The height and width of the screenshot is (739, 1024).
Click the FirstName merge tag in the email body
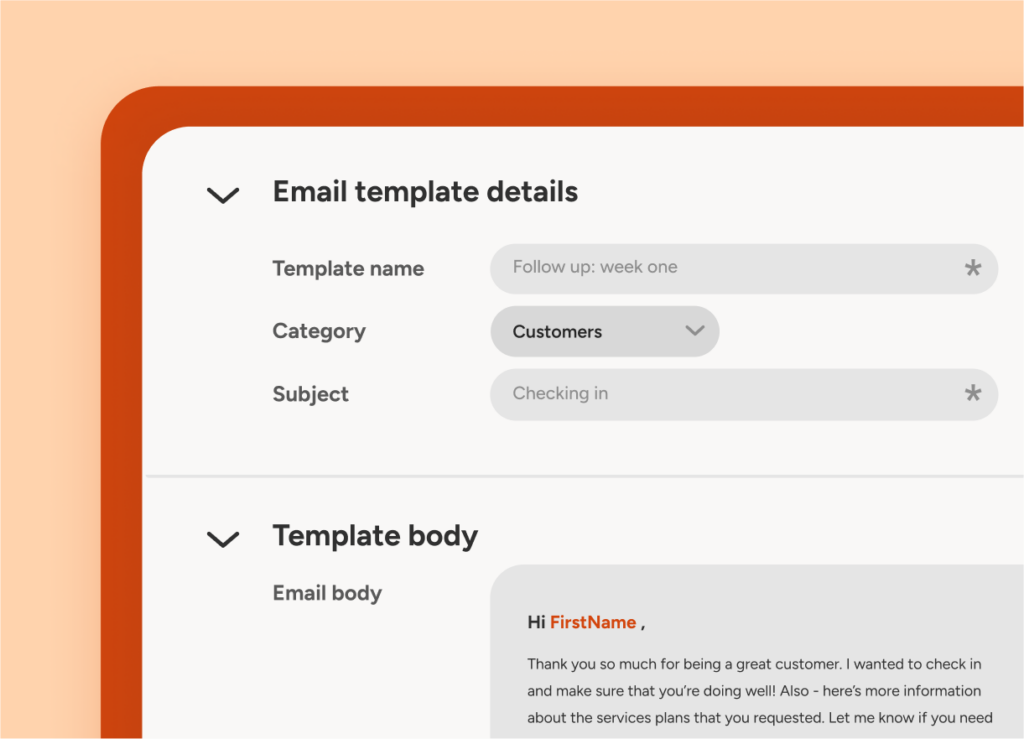pyautogui.click(x=593, y=622)
